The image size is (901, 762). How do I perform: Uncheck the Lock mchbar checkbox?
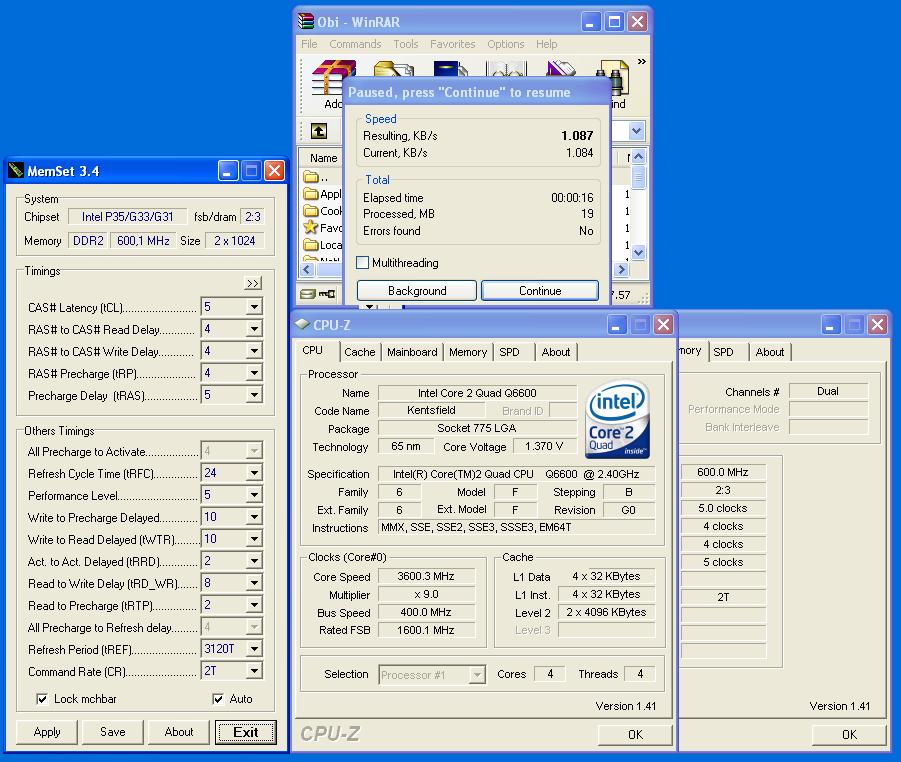point(41,699)
